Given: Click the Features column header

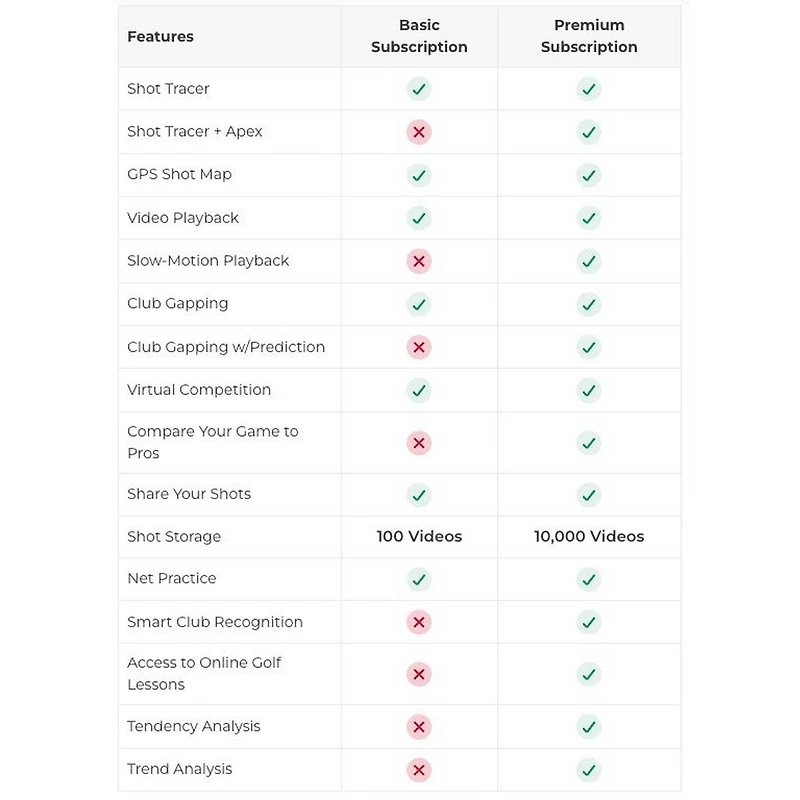Looking at the screenshot, I should coord(160,37).
